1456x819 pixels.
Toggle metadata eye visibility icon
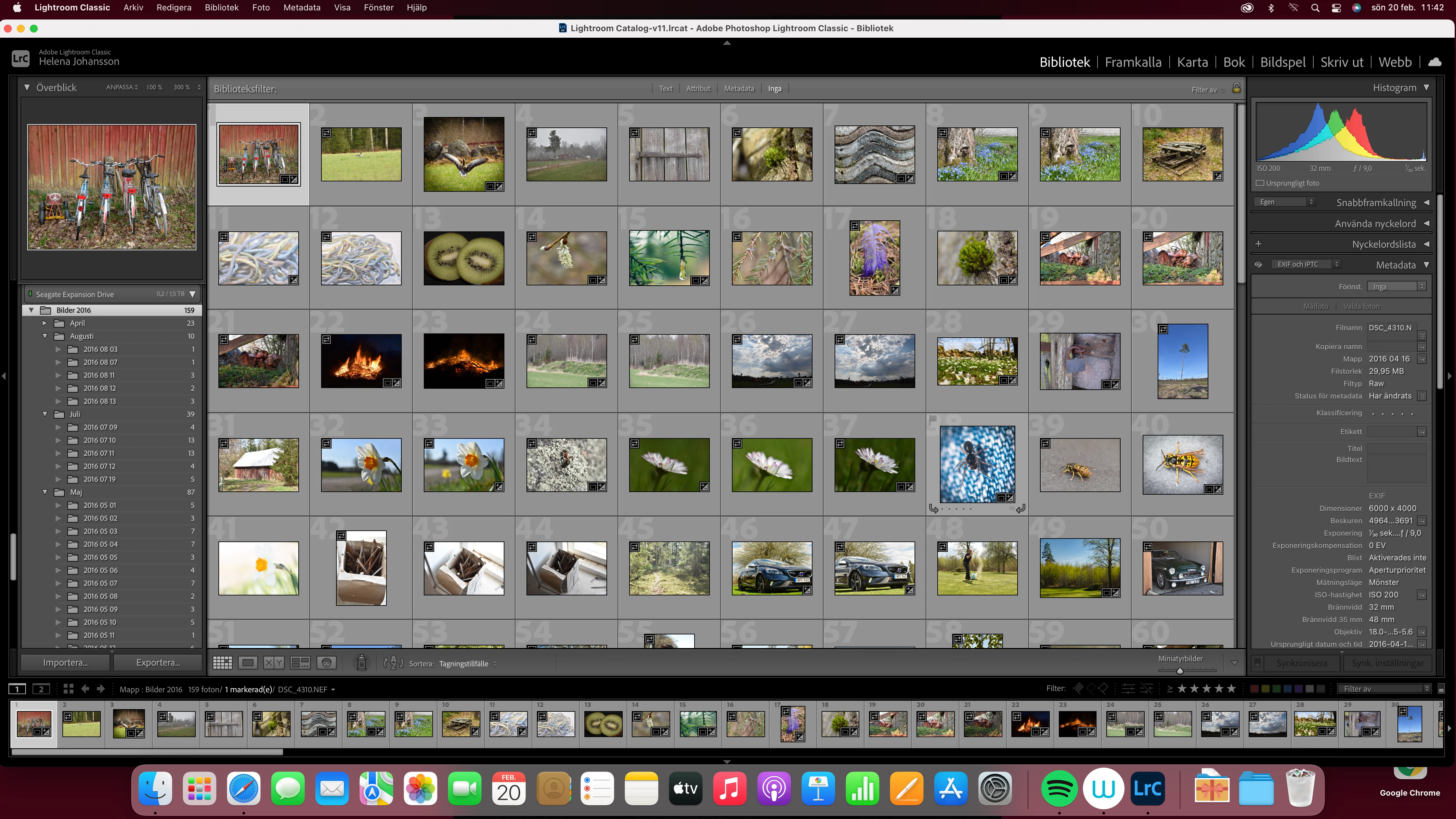click(1258, 265)
